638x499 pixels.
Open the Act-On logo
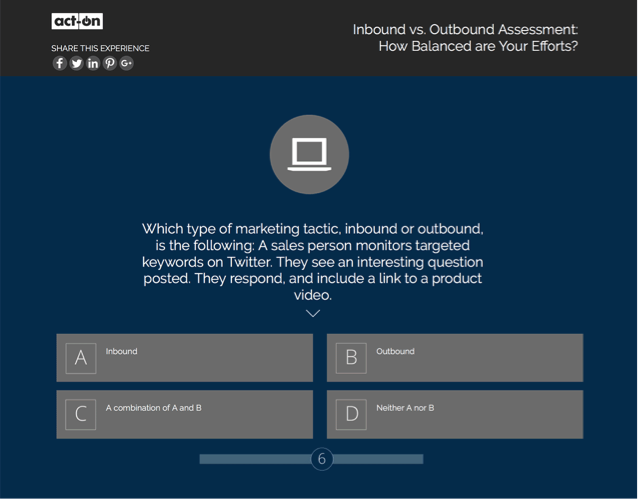(77, 21)
